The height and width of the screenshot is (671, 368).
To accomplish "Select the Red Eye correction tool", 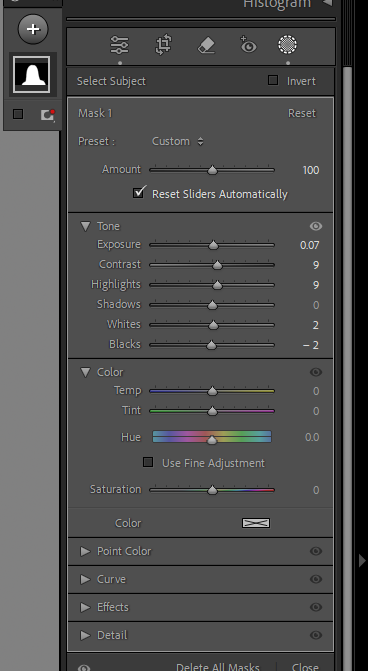I will coord(248,45).
